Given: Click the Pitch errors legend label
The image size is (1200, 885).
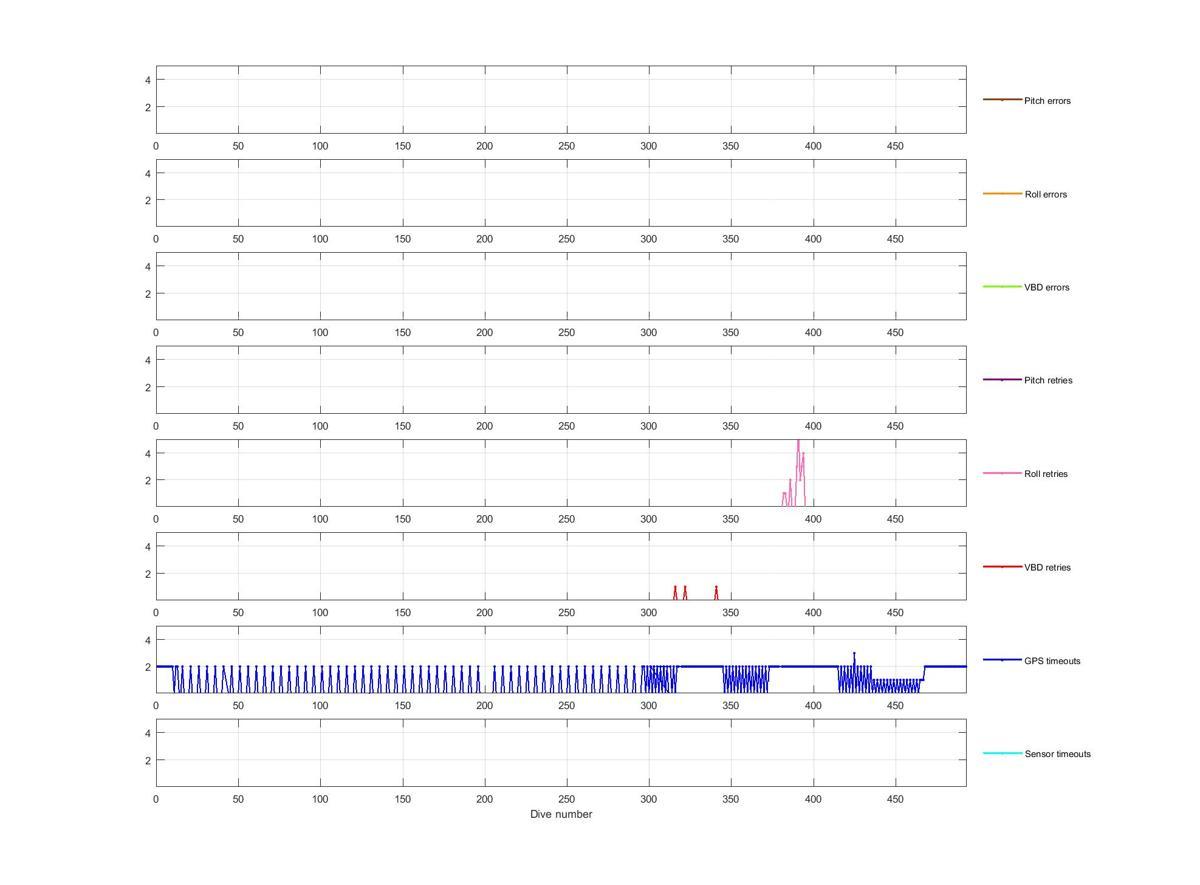Looking at the screenshot, I should (1047, 101).
